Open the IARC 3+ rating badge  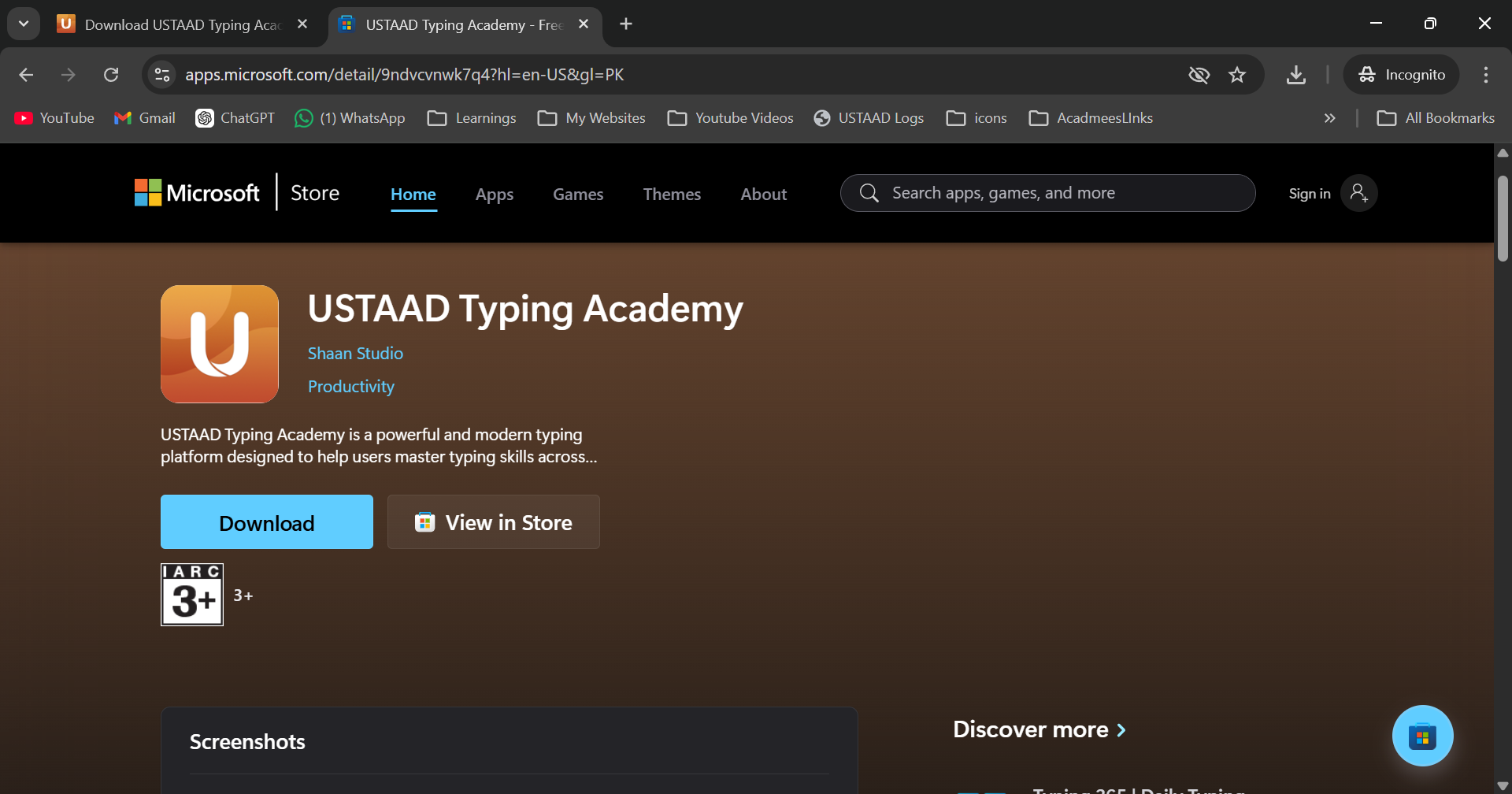192,595
